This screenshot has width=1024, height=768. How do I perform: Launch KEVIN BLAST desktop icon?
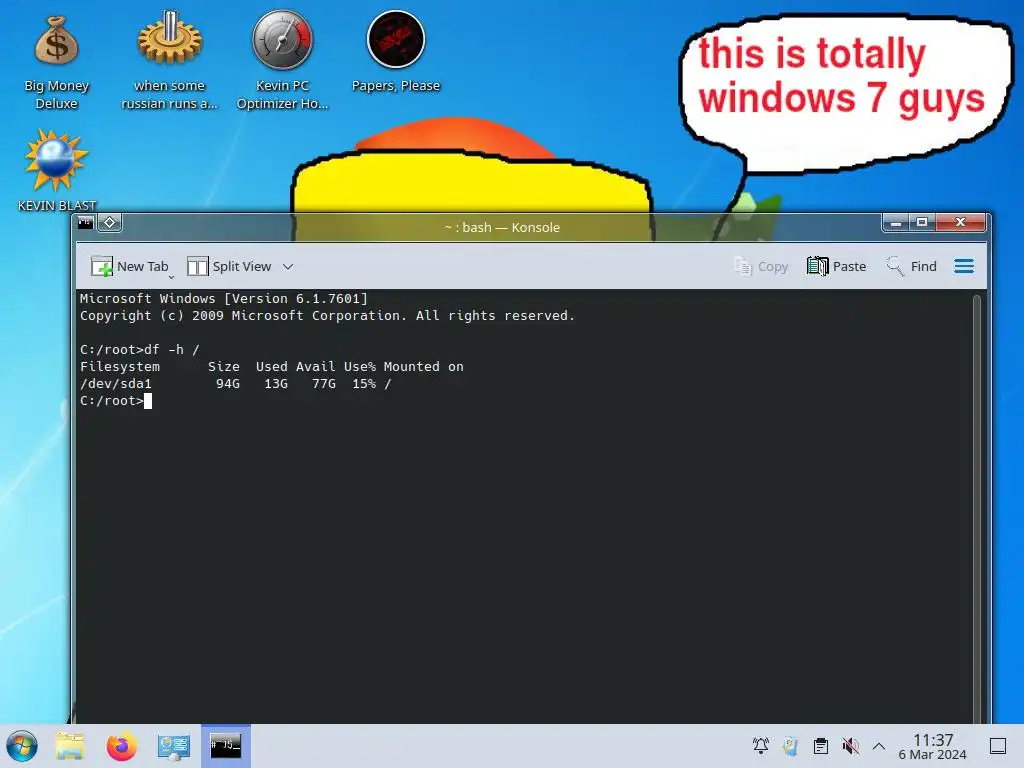(56, 170)
